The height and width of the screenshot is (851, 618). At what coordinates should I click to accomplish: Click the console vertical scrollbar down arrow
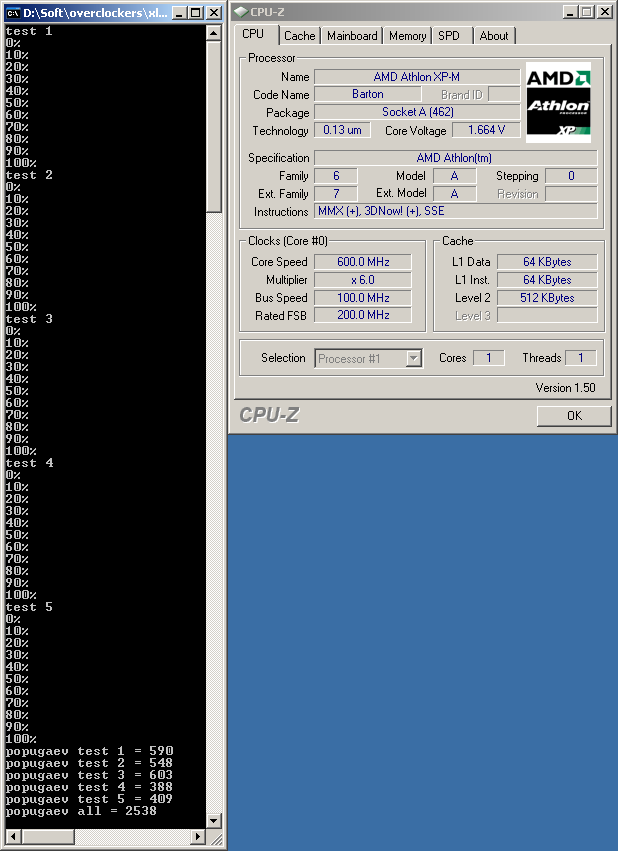[214, 820]
